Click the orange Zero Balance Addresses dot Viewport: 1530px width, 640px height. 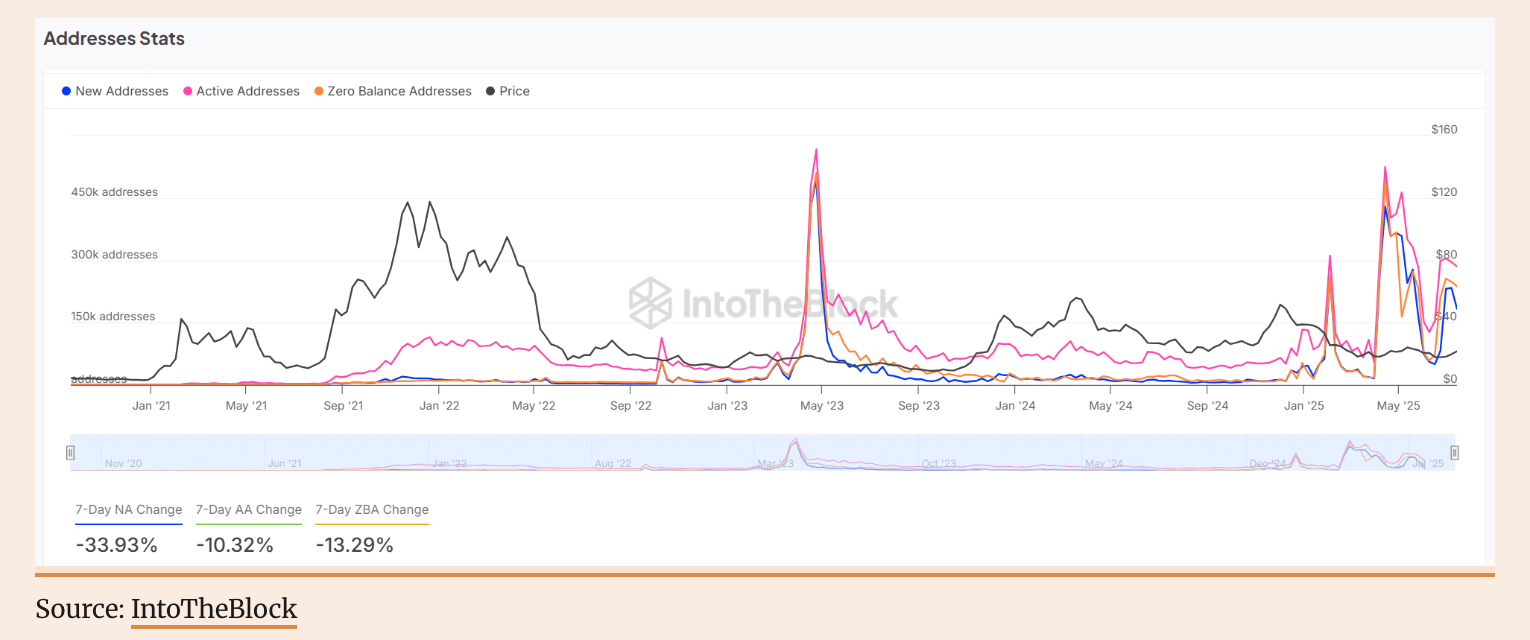(319, 91)
